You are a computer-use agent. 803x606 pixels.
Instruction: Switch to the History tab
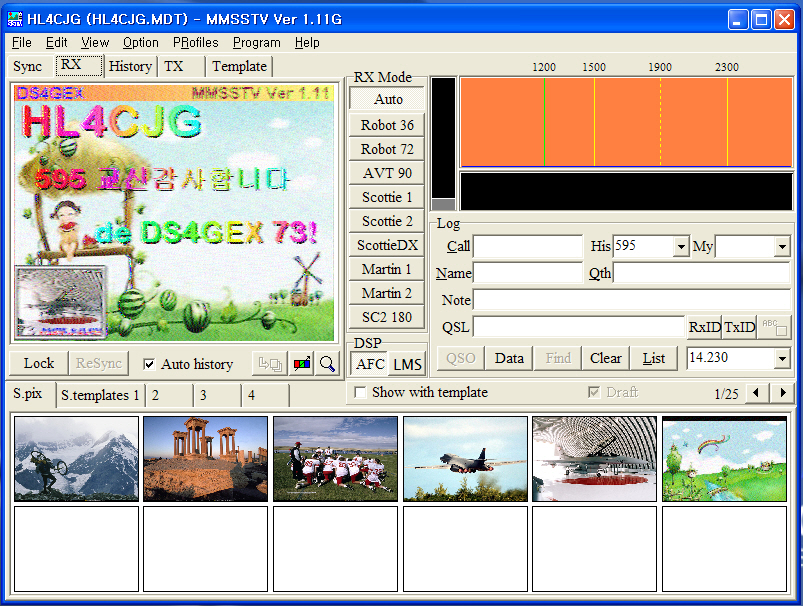click(130, 67)
